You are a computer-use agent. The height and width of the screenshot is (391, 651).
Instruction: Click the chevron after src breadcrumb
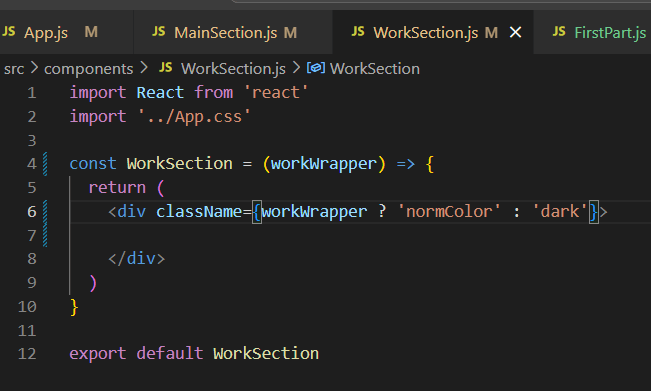point(34,68)
